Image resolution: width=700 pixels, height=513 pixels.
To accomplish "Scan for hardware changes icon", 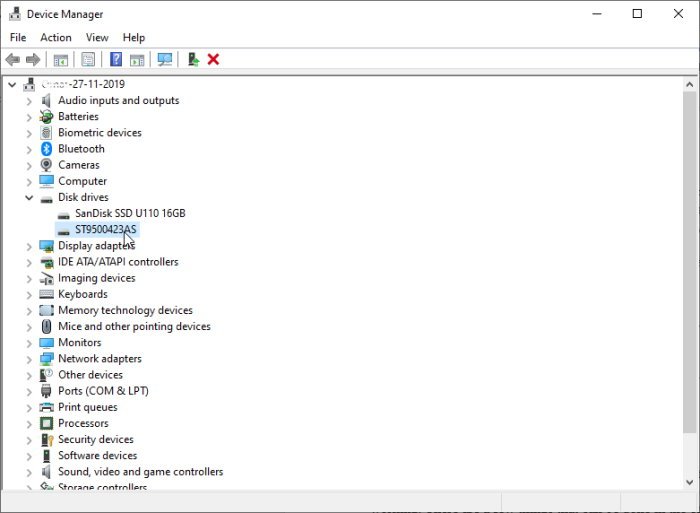I will 165,59.
